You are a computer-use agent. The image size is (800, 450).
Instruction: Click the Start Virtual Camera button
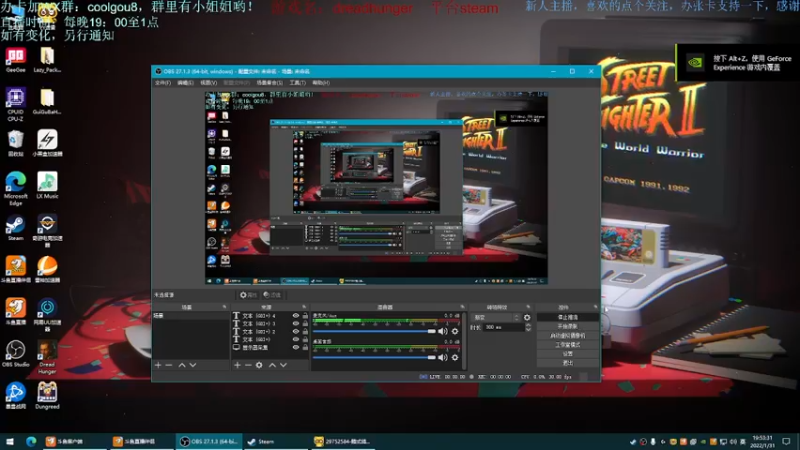point(567,336)
